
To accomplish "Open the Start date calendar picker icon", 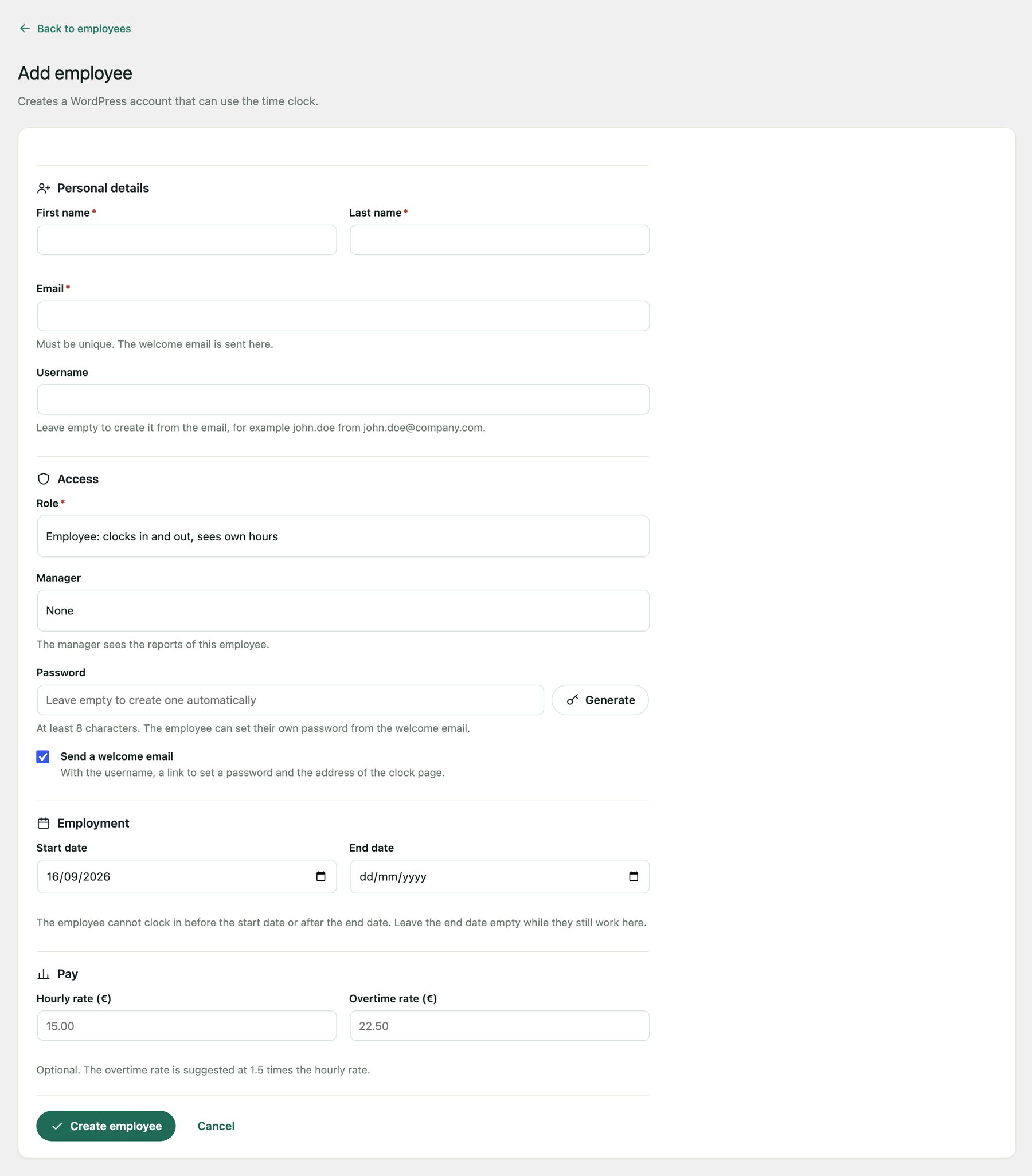I will 321,876.
